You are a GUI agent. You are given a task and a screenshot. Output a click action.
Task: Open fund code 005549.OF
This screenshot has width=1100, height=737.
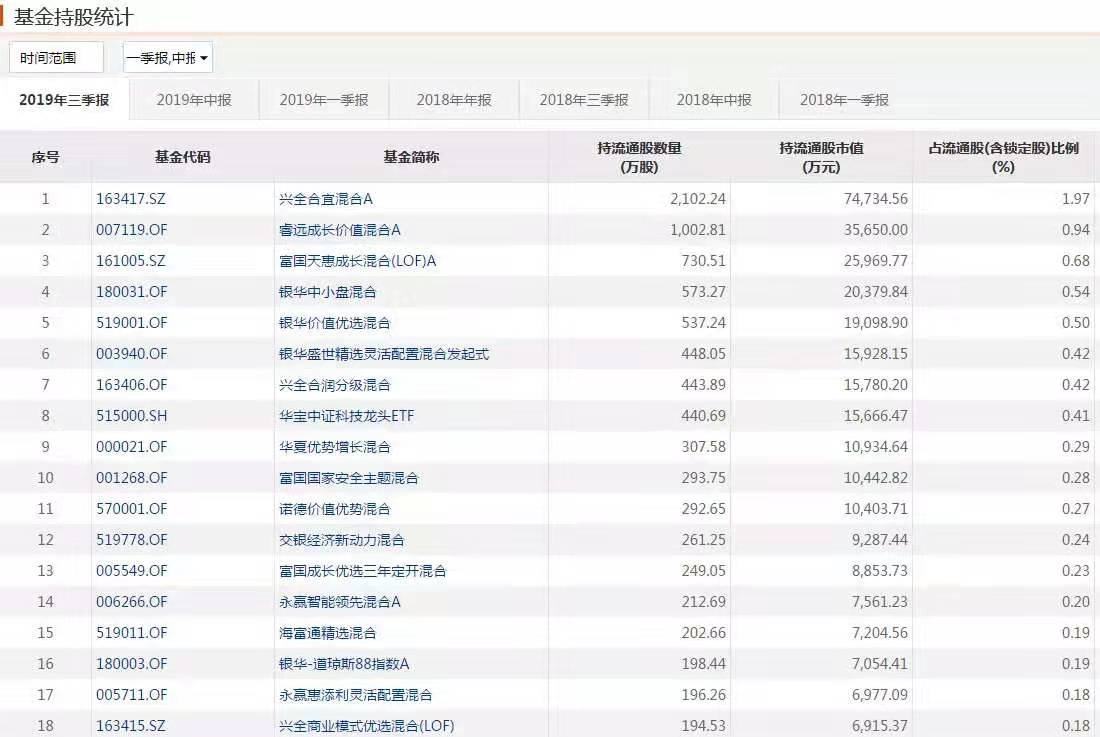[132, 571]
